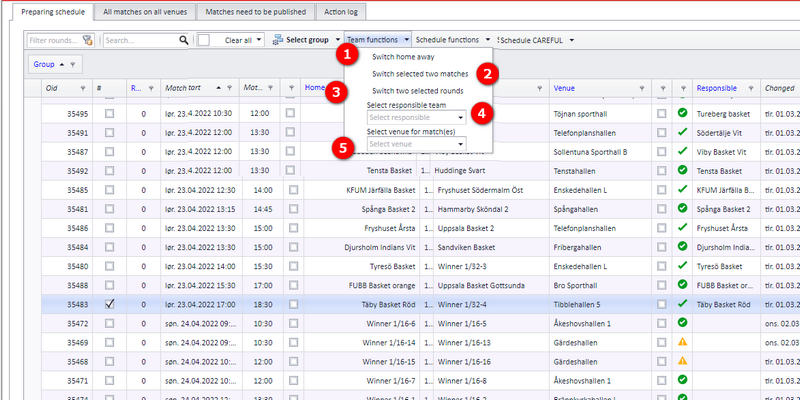Click the Venue column header link
This screenshot has width=800, height=400.
564,88
